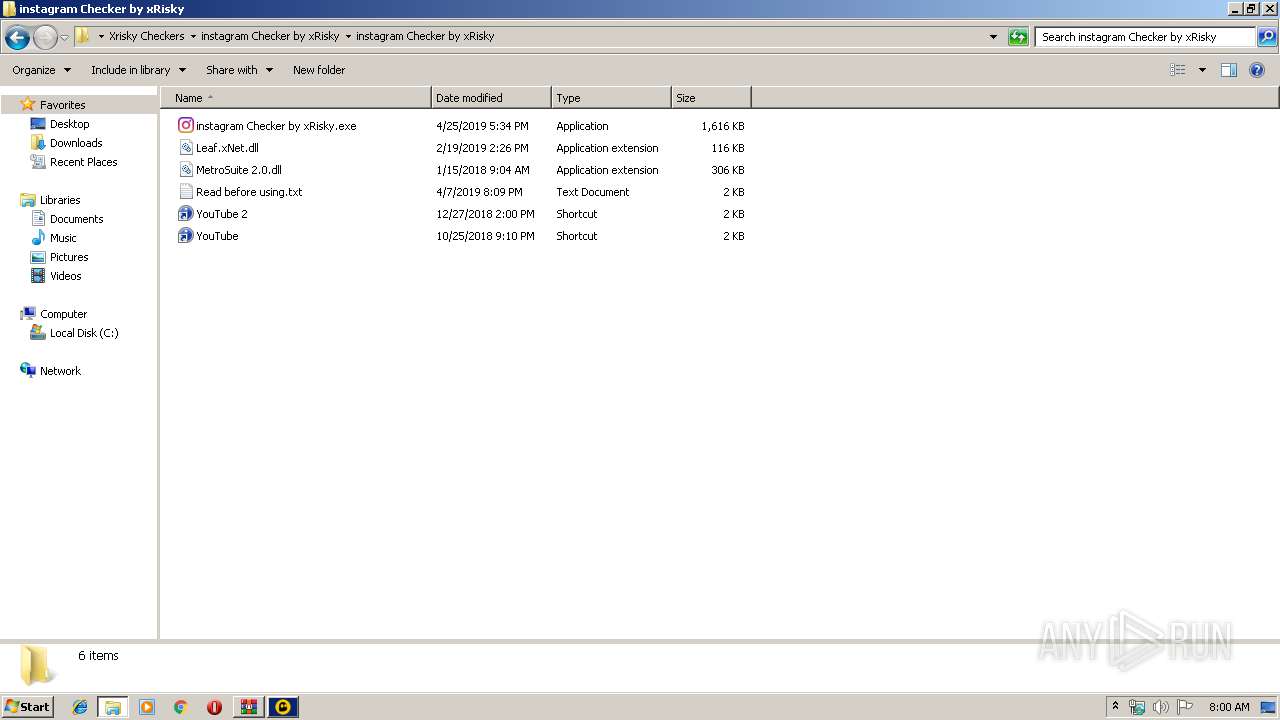Click the Action Center flag icon

point(1185,707)
